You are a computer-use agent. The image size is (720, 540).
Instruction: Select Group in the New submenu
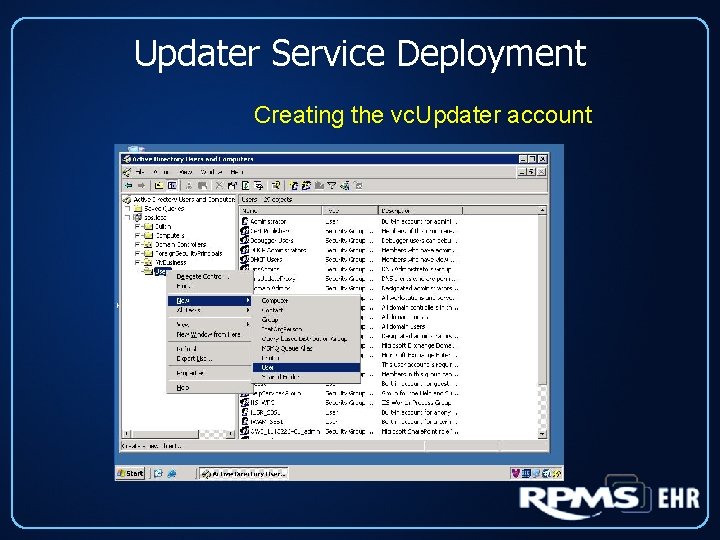306,320
